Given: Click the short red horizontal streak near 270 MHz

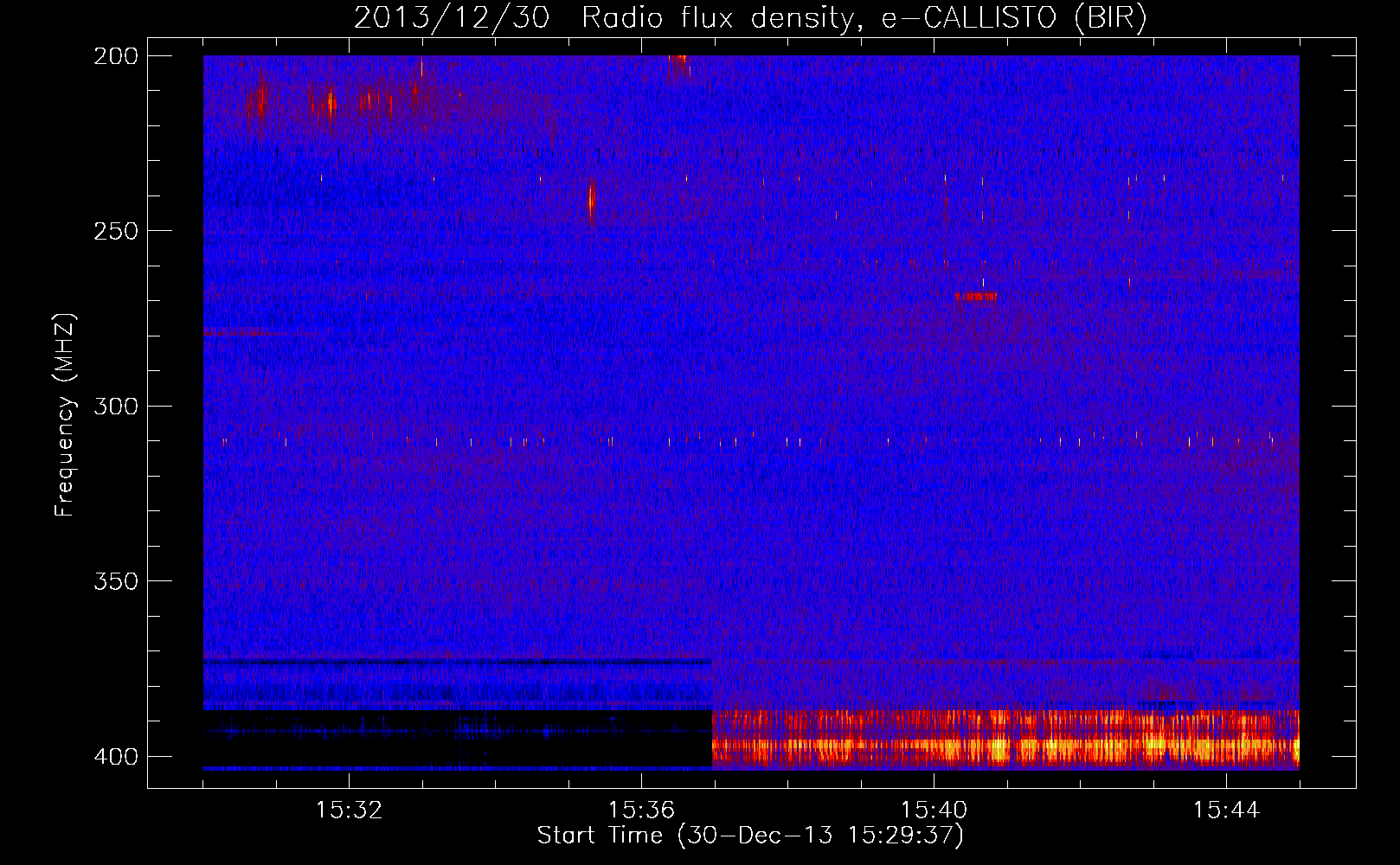Looking at the screenshot, I should [976, 297].
